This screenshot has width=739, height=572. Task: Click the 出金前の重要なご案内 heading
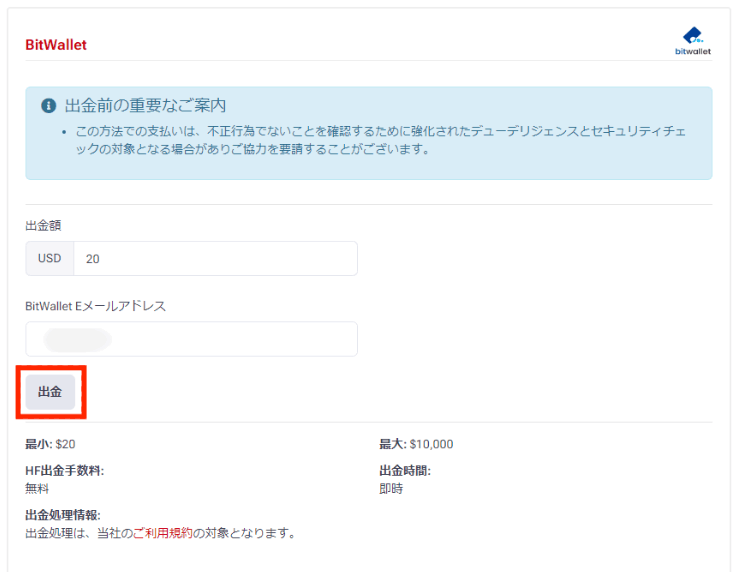pos(145,106)
